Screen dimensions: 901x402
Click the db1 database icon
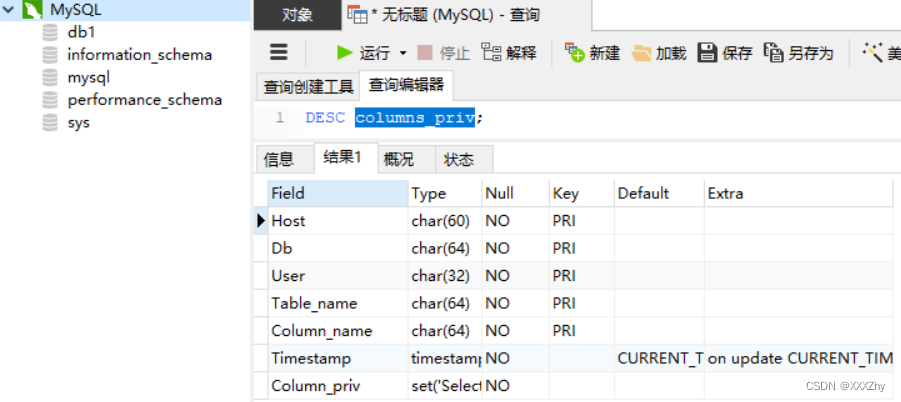click(50, 32)
